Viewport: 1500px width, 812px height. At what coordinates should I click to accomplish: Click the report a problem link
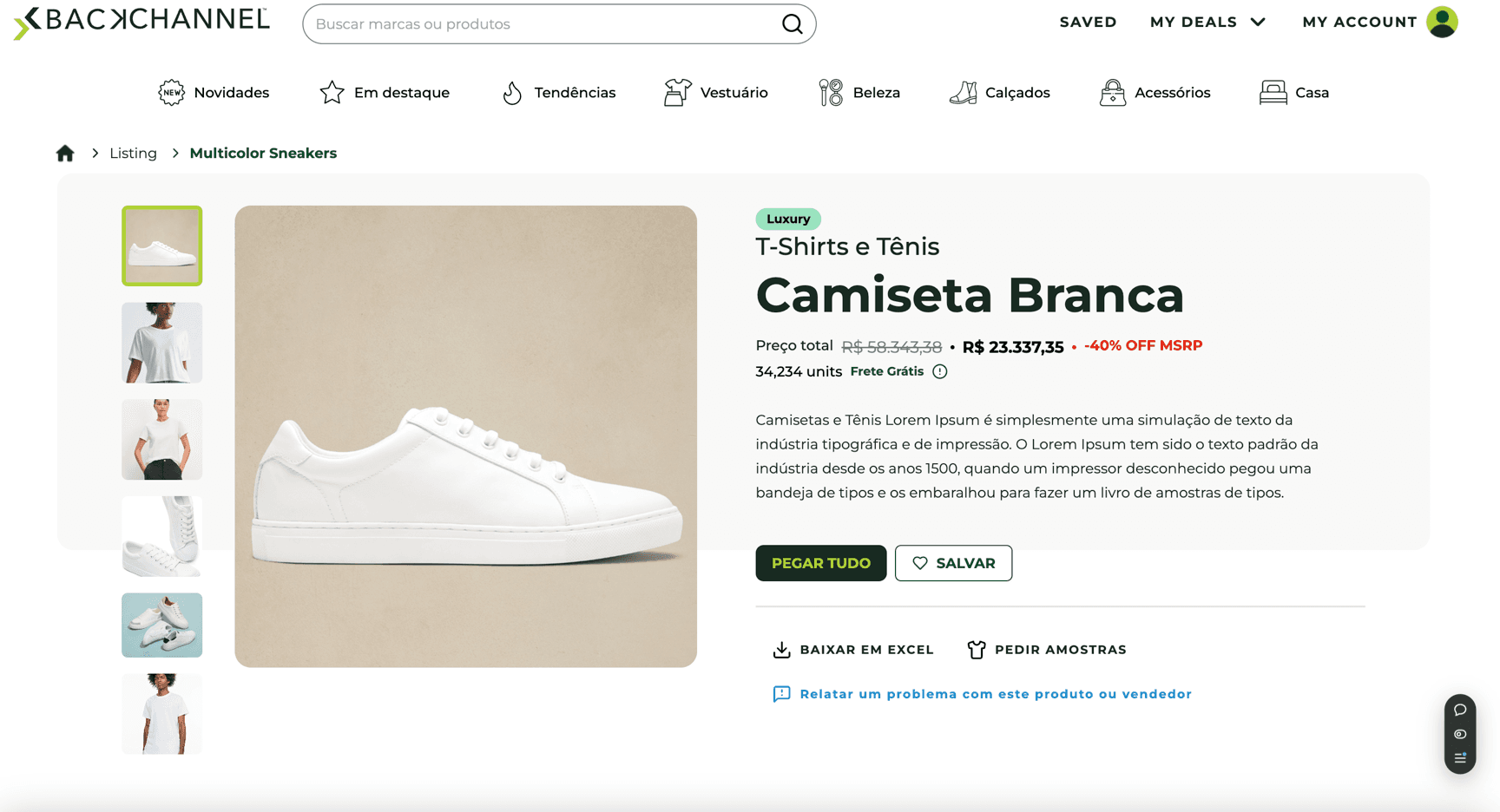995,694
